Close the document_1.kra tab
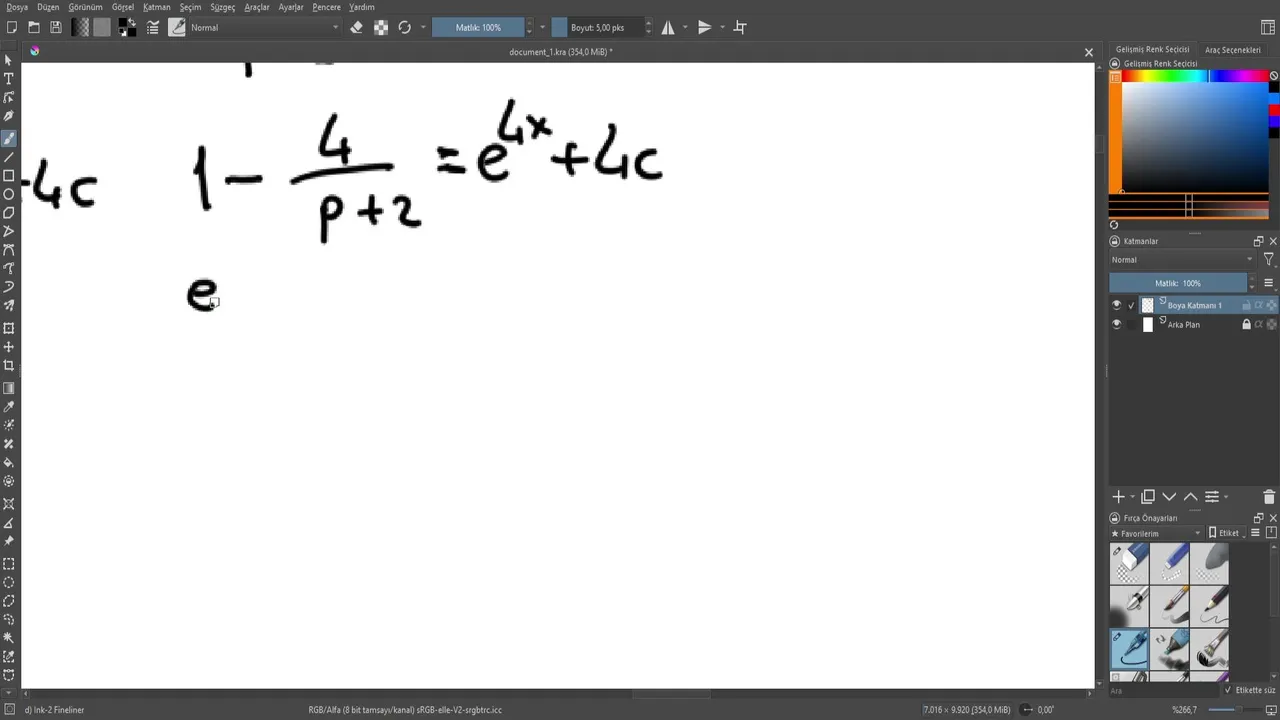This screenshot has height=720, width=1280. point(1089,52)
